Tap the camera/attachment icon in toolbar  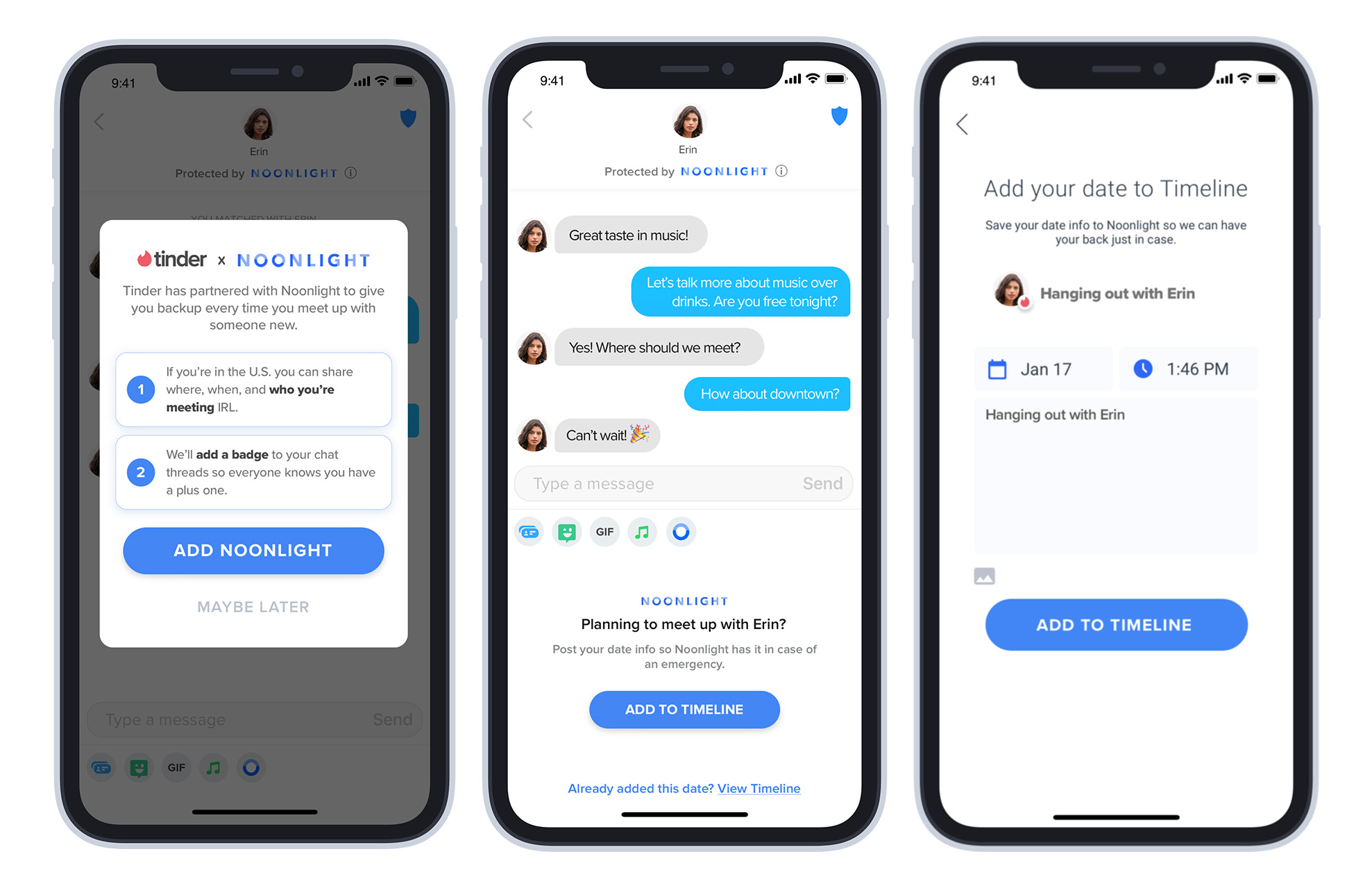(x=984, y=576)
